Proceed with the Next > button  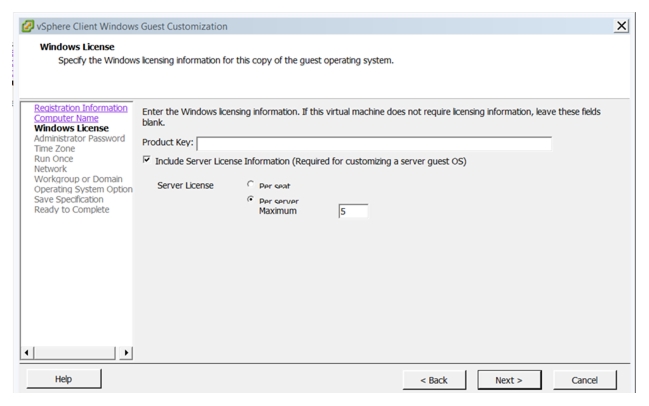pos(509,380)
